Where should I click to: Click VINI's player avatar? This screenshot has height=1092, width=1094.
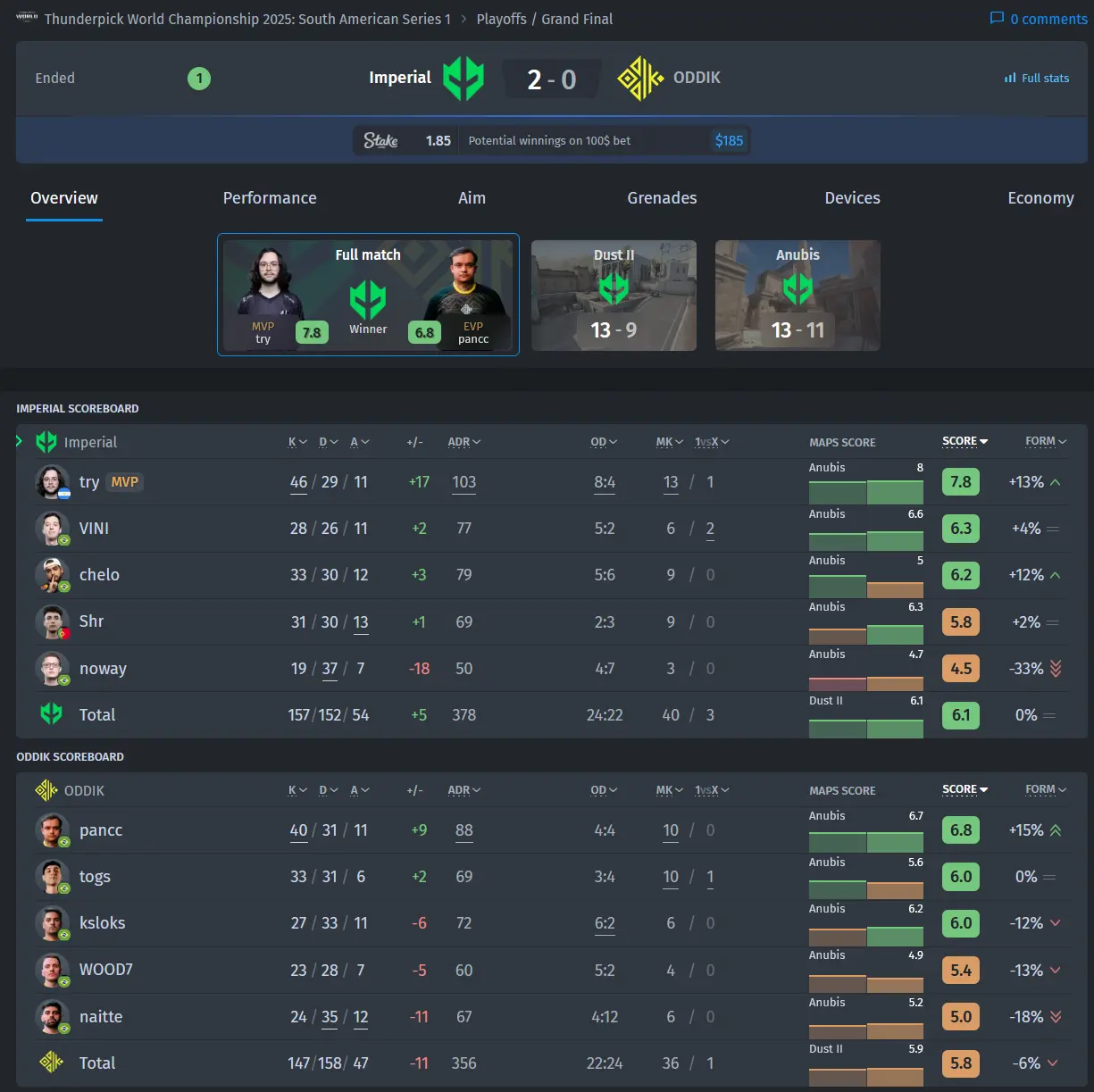pyautogui.click(x=52, y=529)
